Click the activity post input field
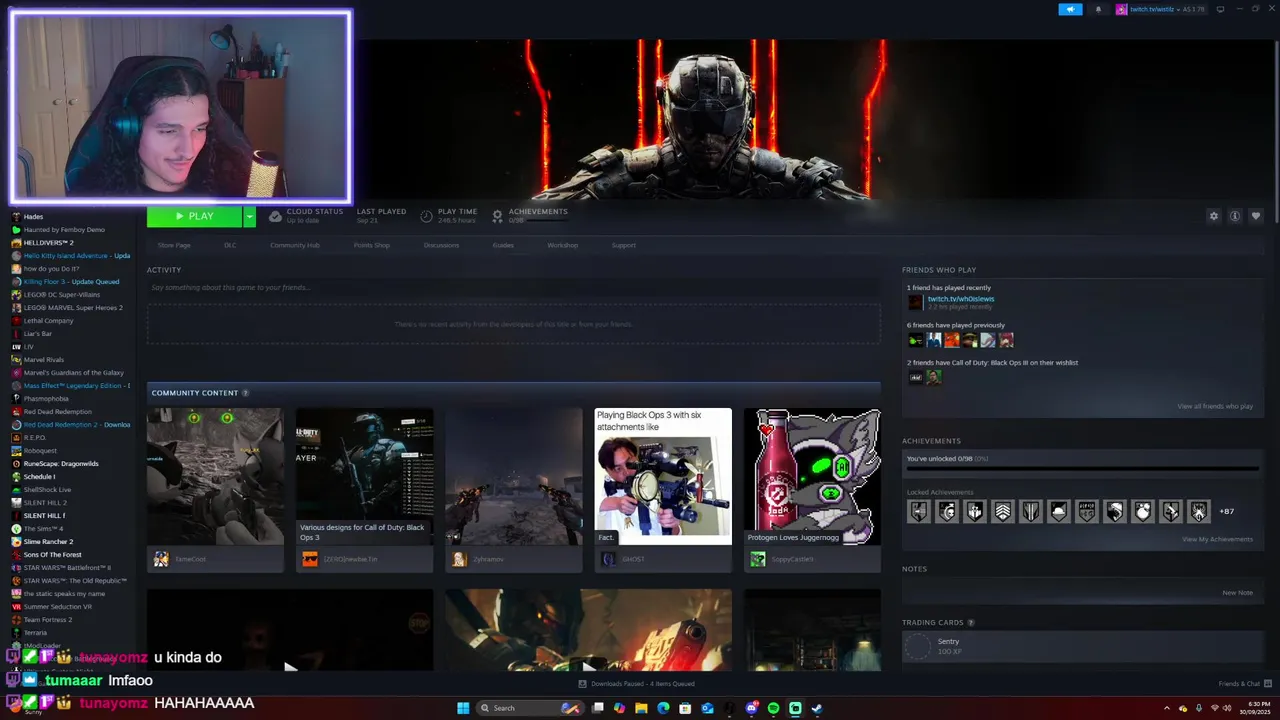 tap(514, 288)
